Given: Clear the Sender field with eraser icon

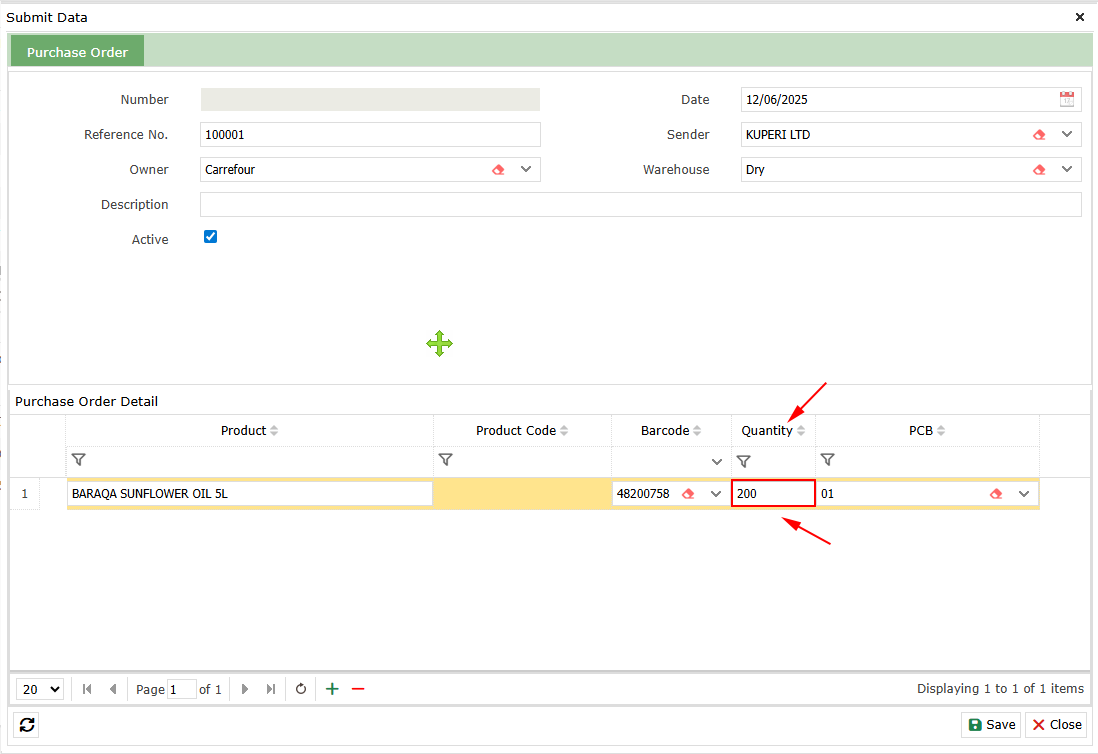Looking at the screenshot, I should (1039, 135).
